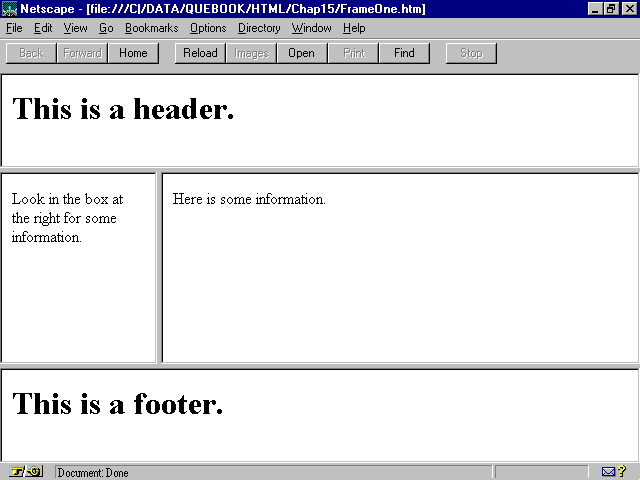Click the 'Here is some information.' text
Viewport: 640px width, 480px height.
tap(249, 199)
